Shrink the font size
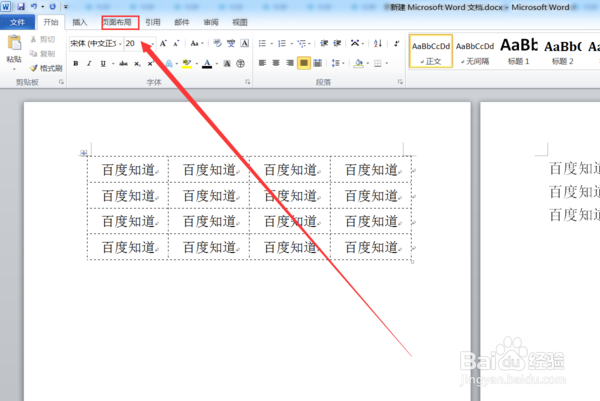The height and width of the screenshot is (401, 600). tap(176, 43)
